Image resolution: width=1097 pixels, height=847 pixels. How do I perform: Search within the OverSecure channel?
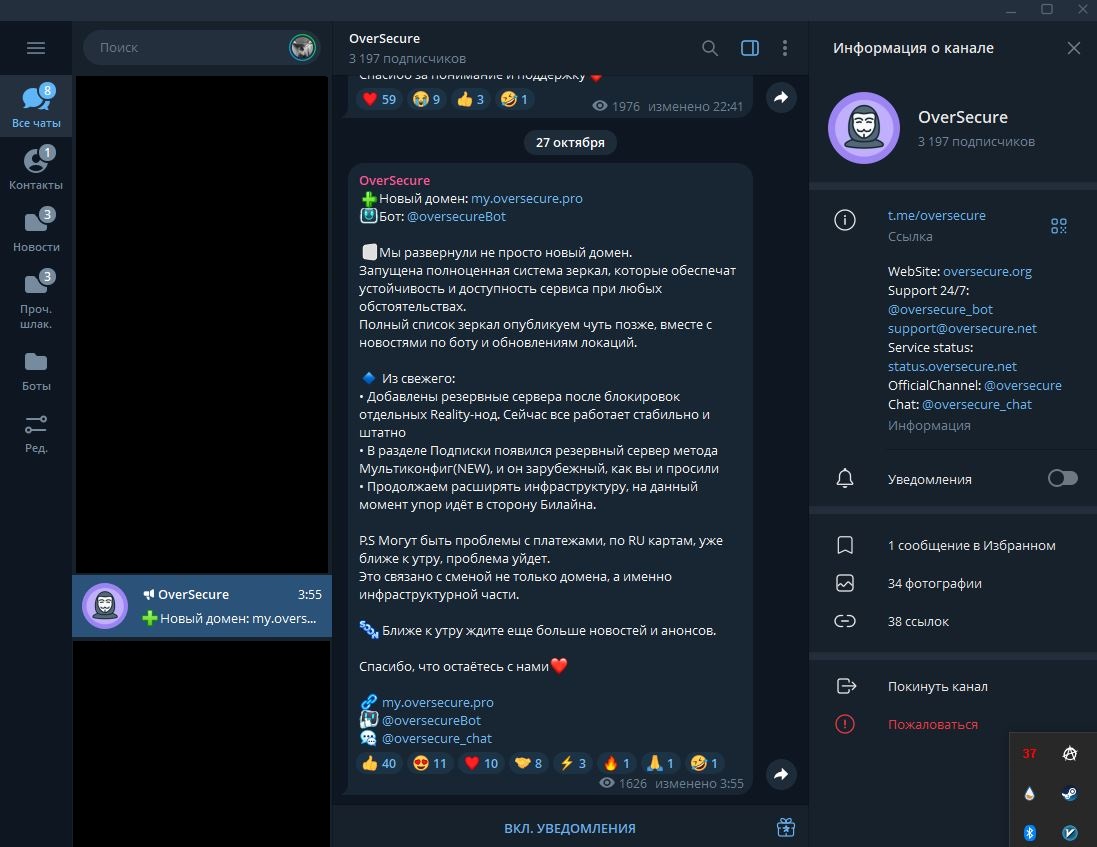click(709, 48)
